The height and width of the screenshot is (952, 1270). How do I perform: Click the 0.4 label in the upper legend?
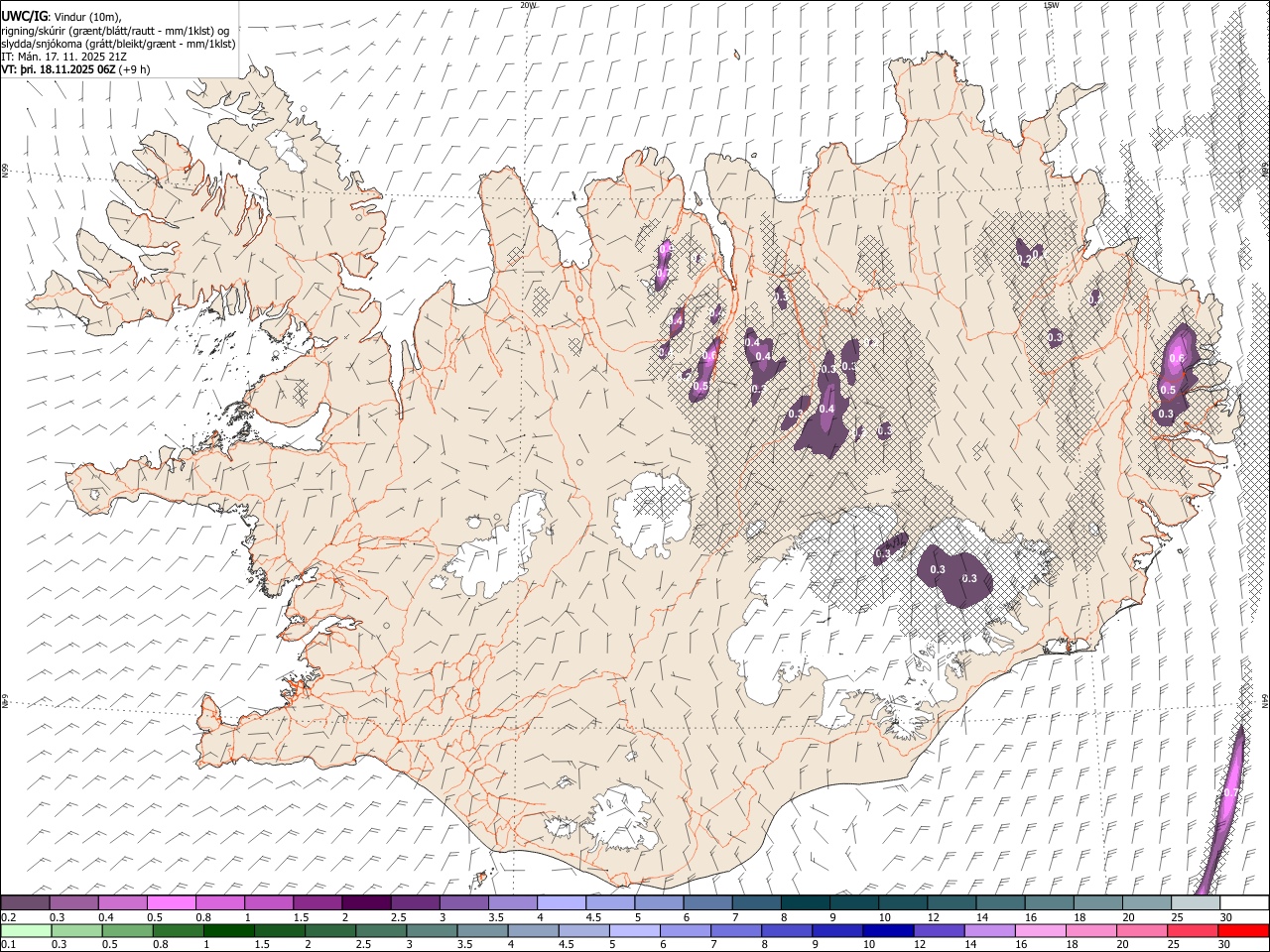pos(105,917)
